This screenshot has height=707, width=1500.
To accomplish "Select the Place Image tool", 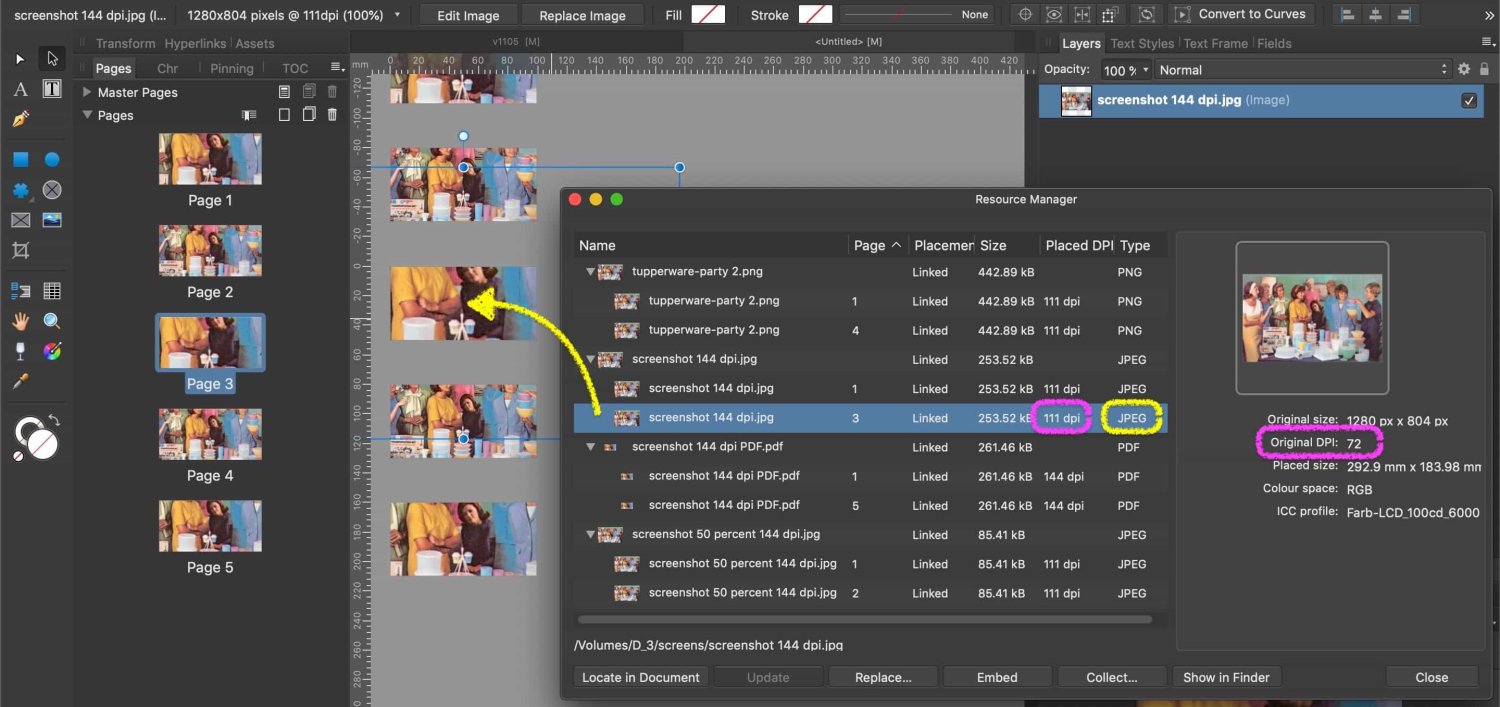I will [52, 220].
